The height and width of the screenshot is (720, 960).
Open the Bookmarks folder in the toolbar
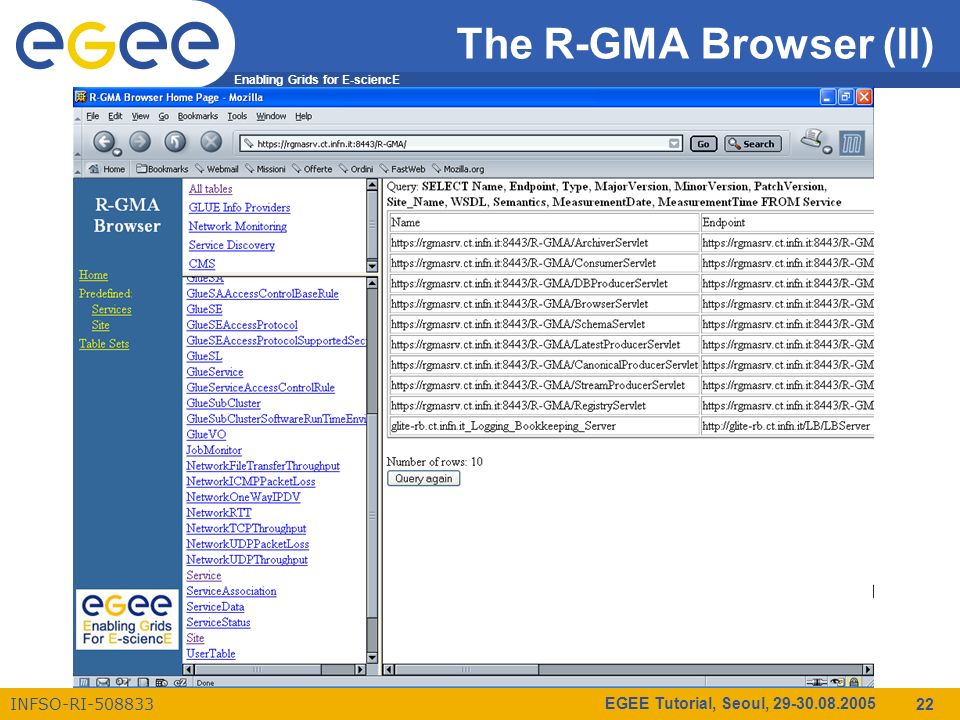click(x=162, y=169)
